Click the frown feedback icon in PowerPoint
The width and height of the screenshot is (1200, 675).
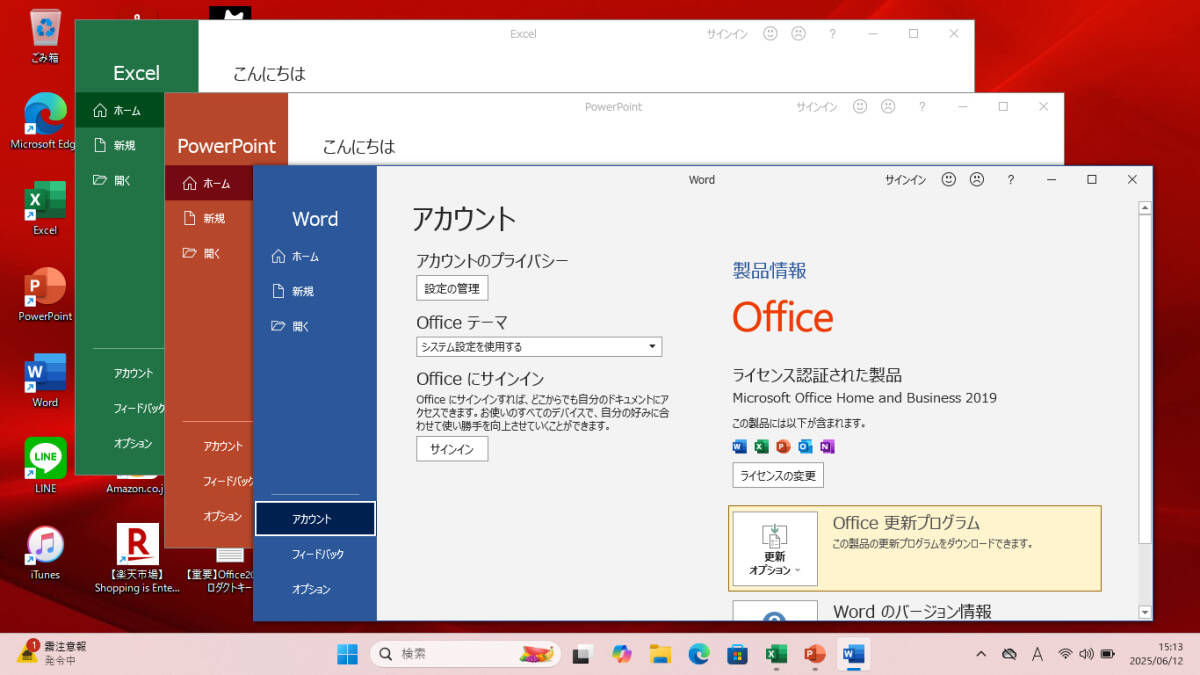pos(888,106)
